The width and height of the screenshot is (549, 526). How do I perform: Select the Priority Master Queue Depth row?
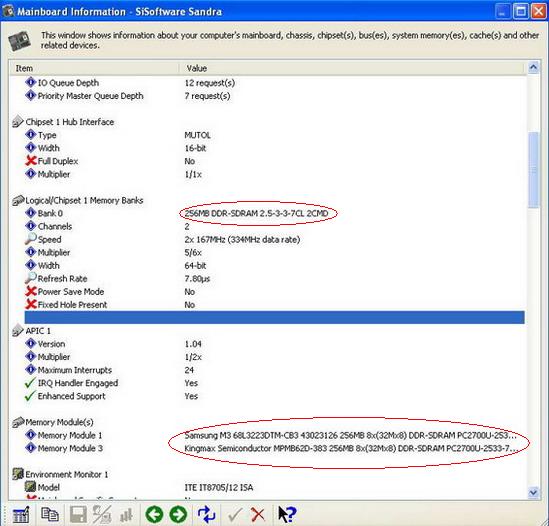click(x=274, y=96)
